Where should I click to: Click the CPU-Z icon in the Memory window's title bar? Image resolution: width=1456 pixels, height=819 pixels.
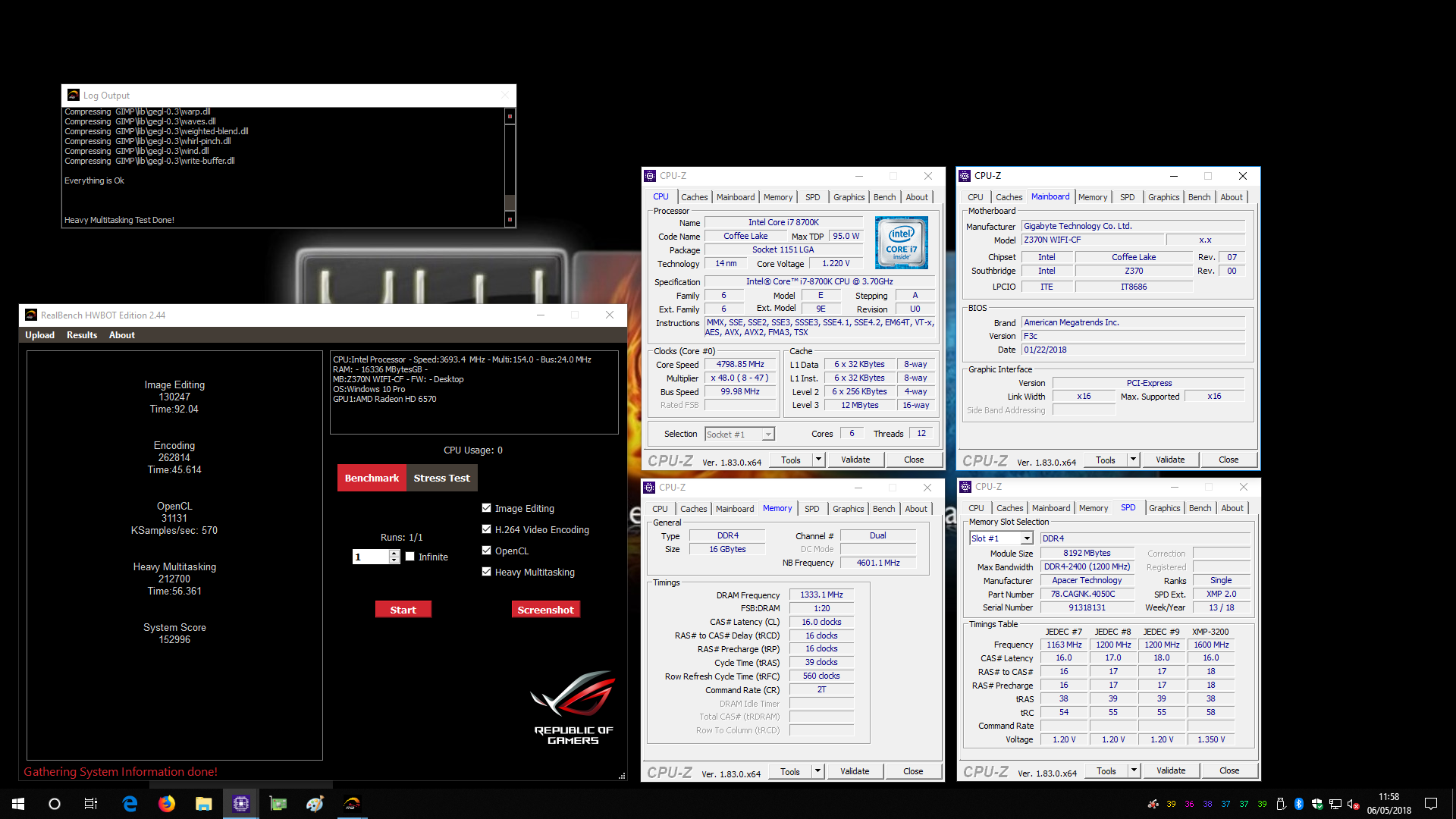[x=650, y=487]
